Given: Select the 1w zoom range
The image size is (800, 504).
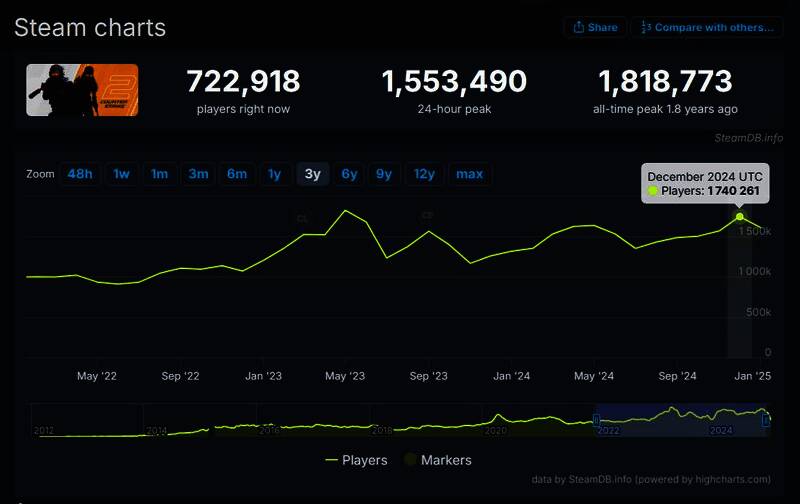Looking at the screenshot, I should (121, 174).
